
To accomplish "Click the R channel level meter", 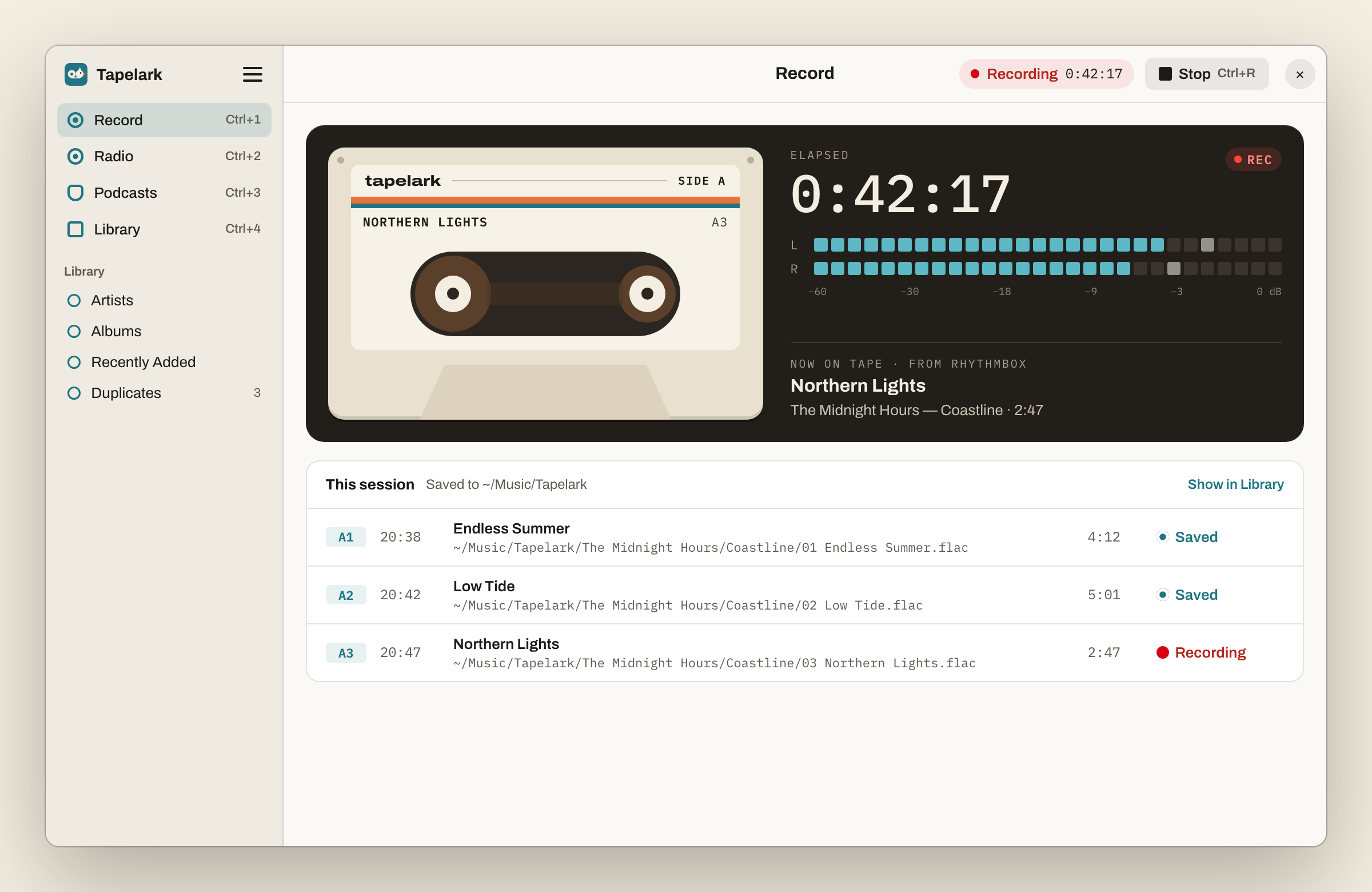I will click(1047, 269).
